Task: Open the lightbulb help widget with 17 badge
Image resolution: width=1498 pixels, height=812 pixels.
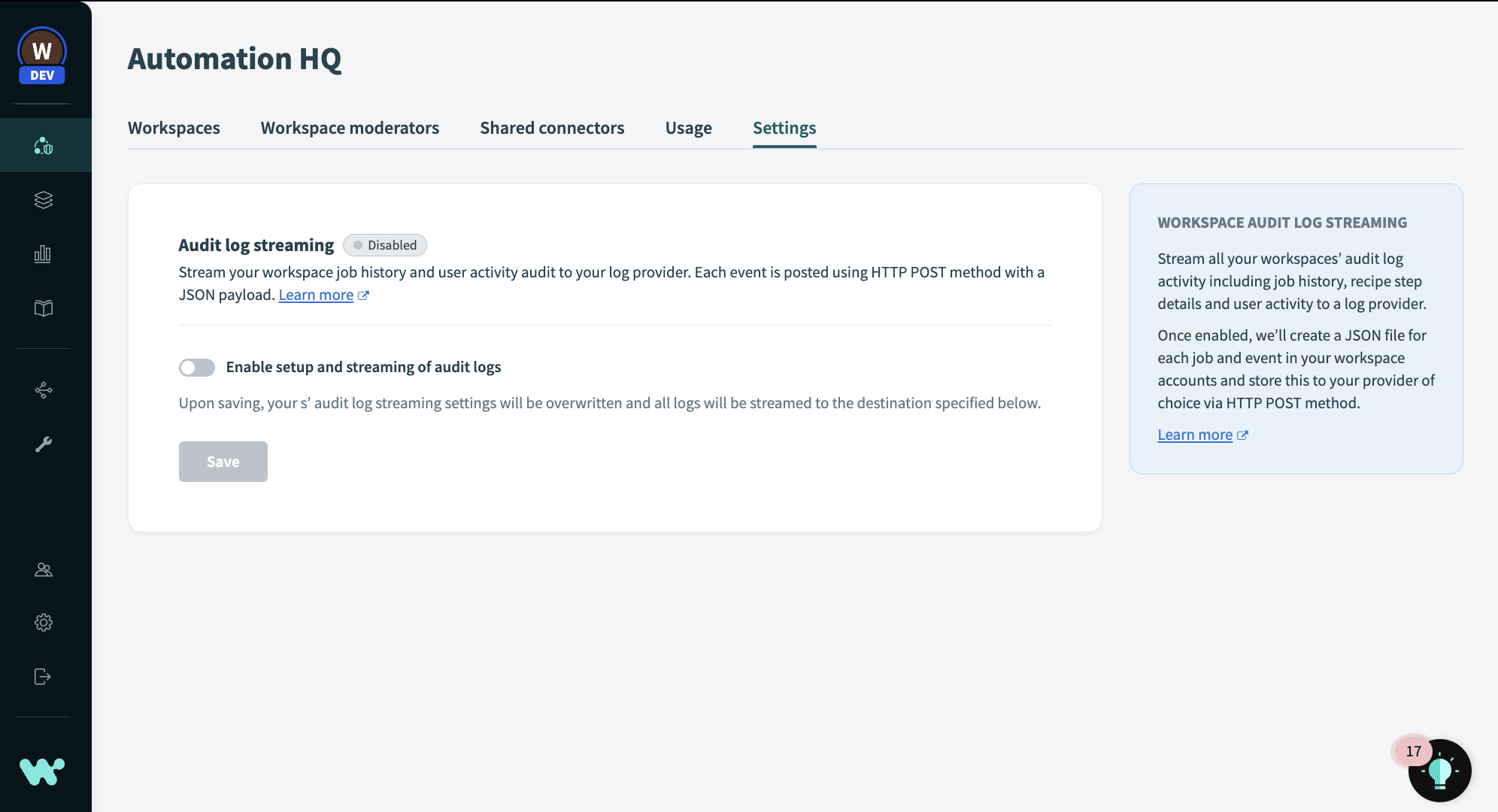Action: (x=1439, y=771)
